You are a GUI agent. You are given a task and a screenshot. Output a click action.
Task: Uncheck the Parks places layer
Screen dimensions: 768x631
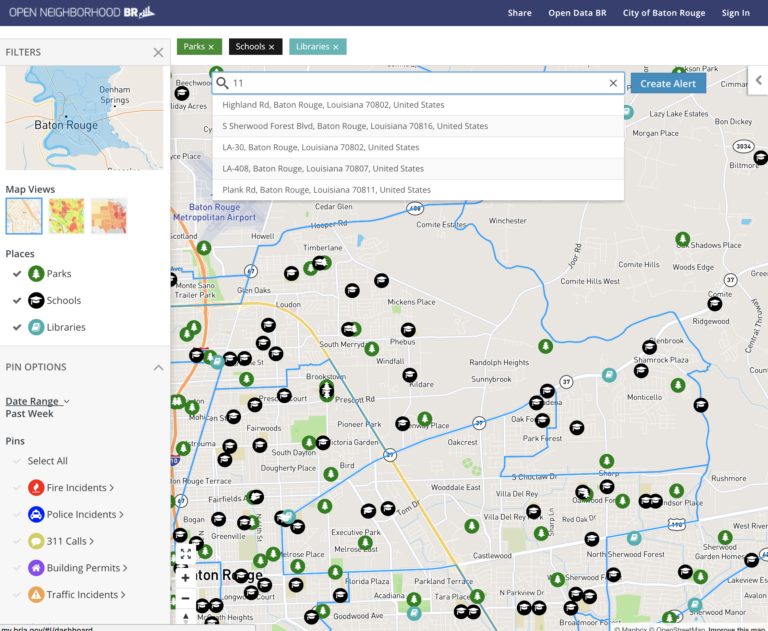tap(17, 274)
